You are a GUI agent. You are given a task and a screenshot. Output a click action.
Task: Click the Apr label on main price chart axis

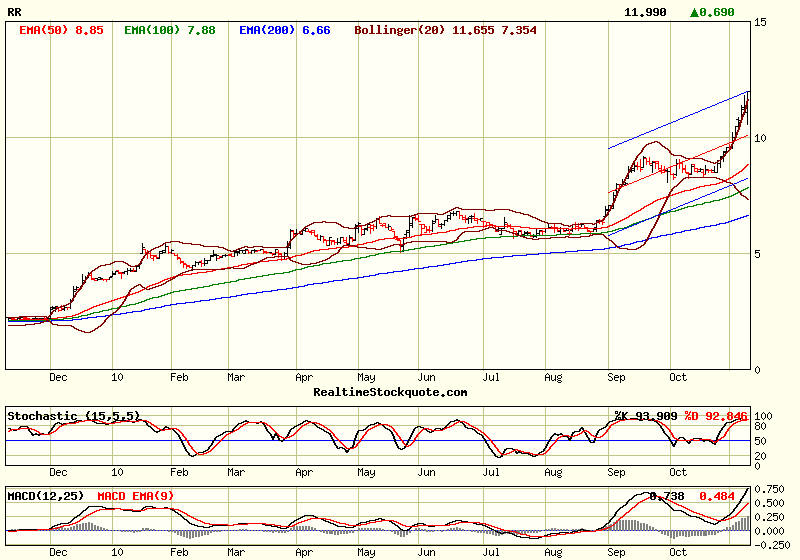click(x=304, y=377)
